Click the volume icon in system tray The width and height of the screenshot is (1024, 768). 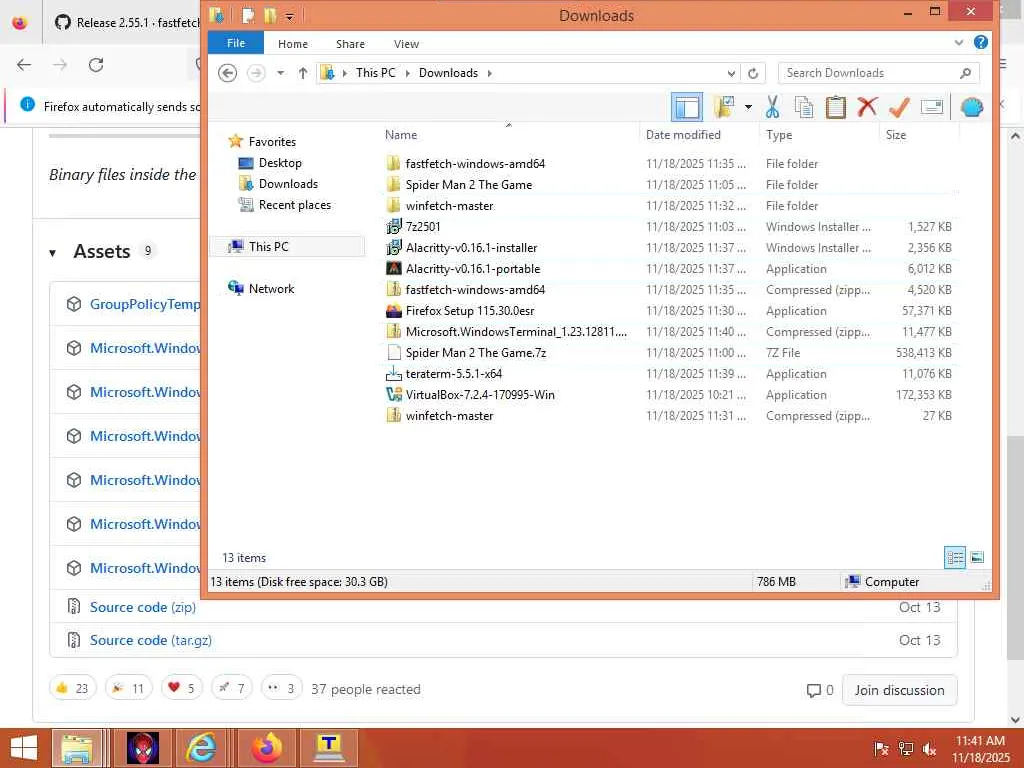click(929, 749)
